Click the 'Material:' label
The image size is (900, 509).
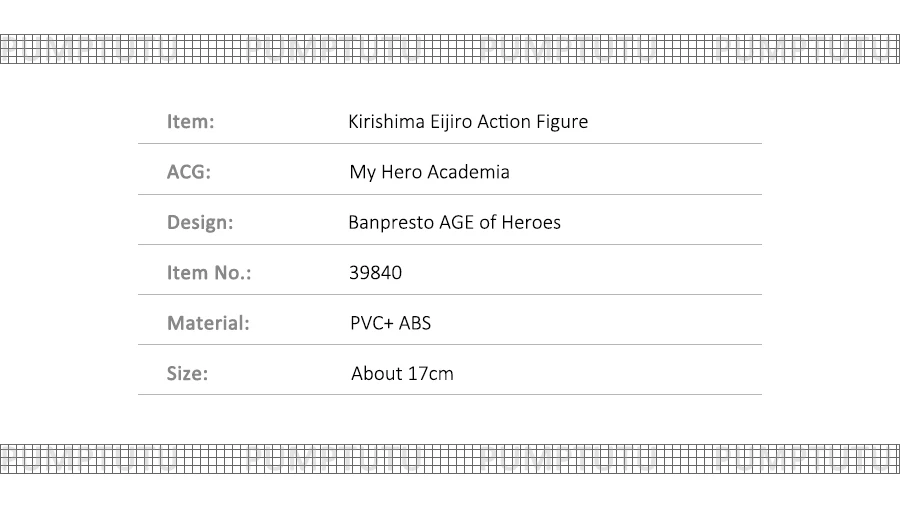pos(208,323)
